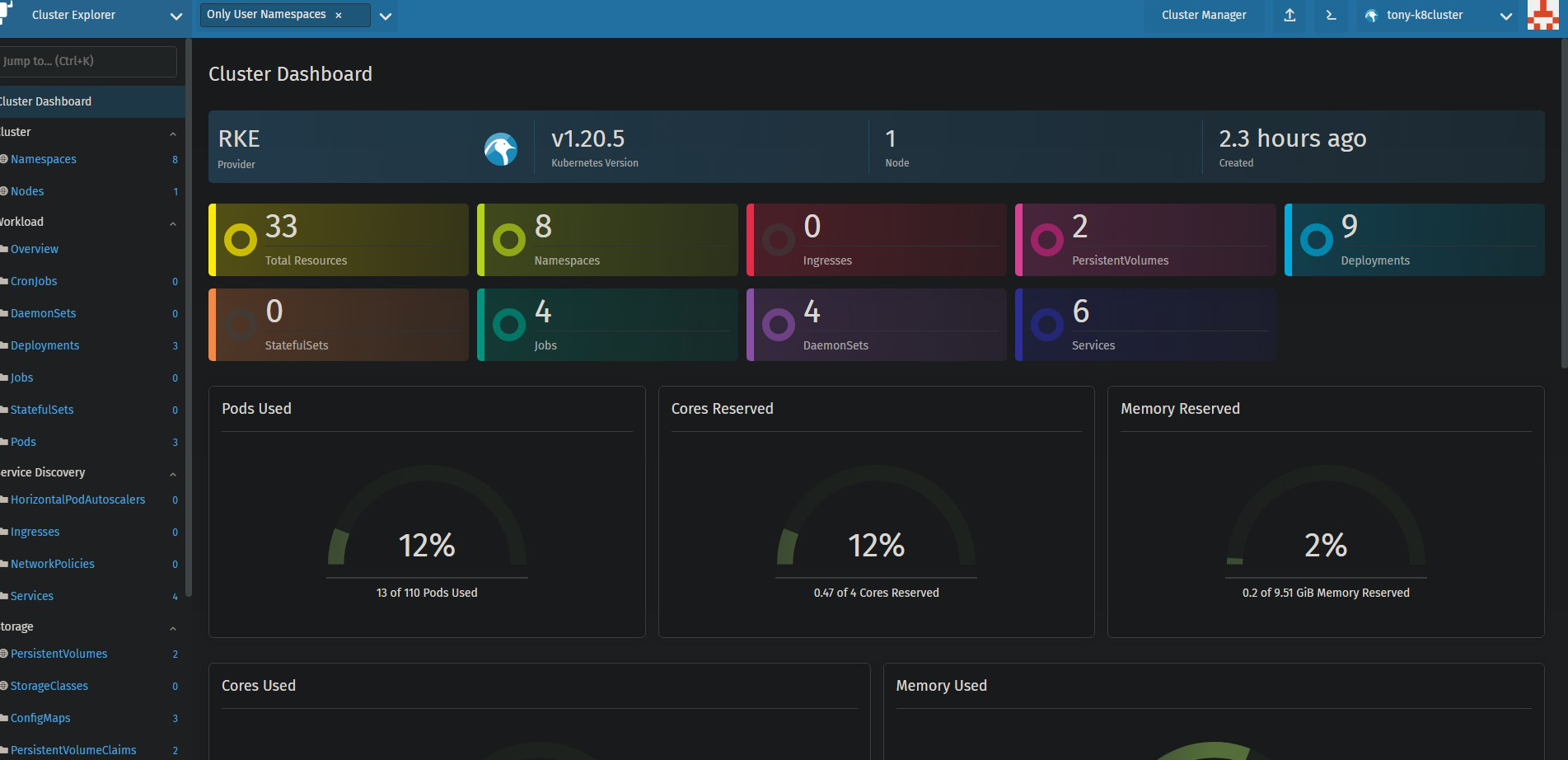Open NetworkPolicies in the sidebar

pos(53,564)
